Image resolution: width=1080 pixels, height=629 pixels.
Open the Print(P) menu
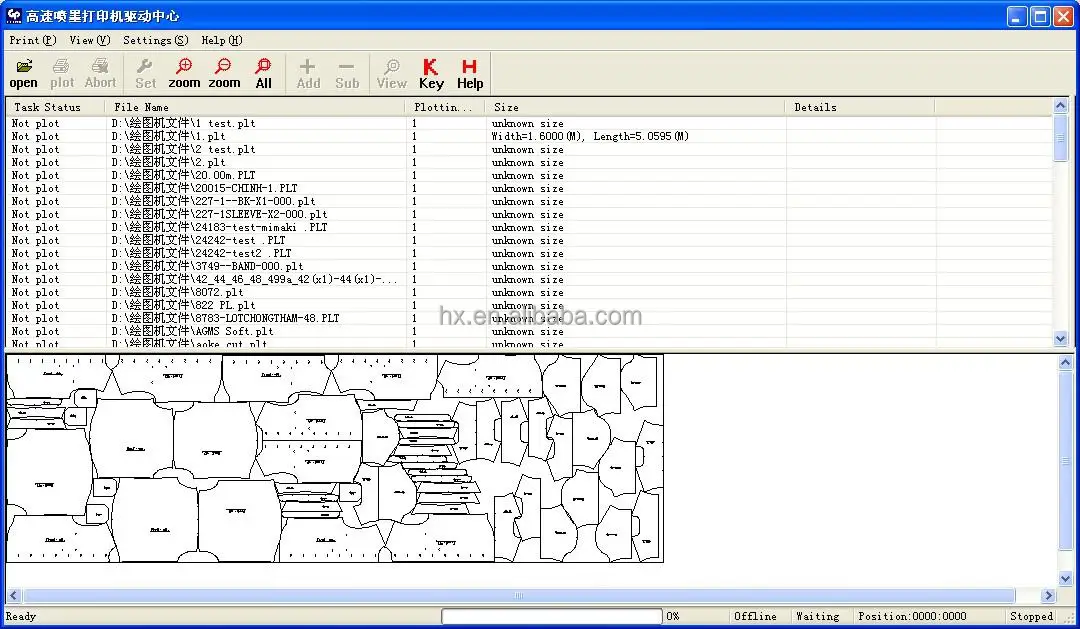pyautogui.click(x=32, y=40)
